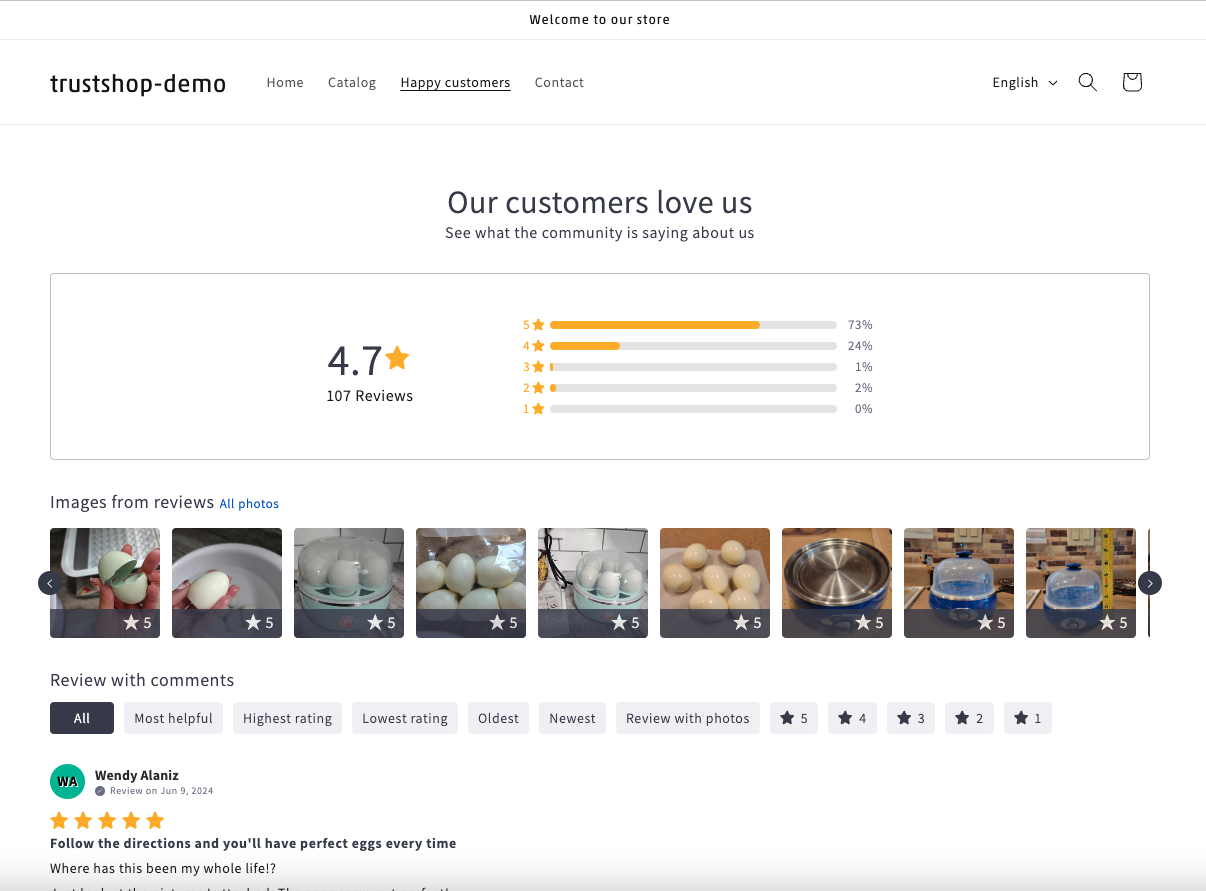The width and height of the screenshot is (1206, 891).
Task: Click Wendy Alaniz's WA avatar
Action: [67, 781]
